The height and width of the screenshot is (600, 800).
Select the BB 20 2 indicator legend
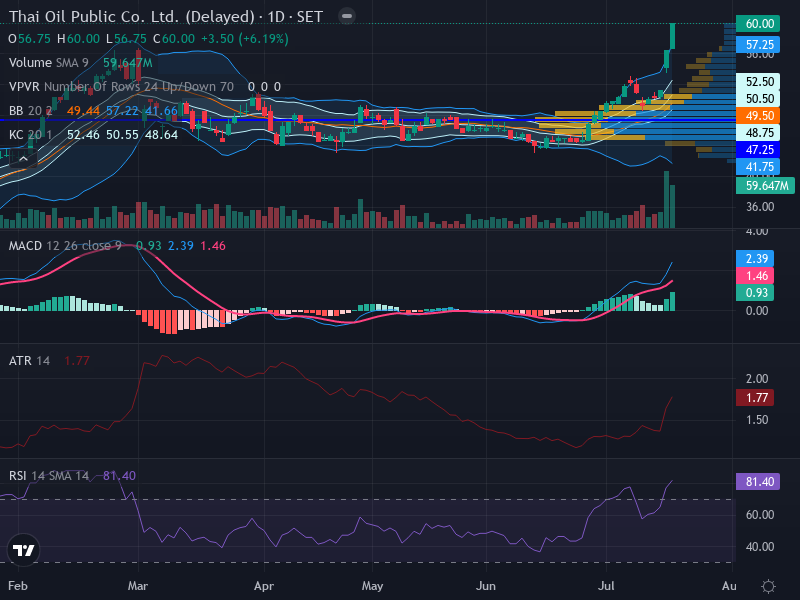tap(30, 111)
